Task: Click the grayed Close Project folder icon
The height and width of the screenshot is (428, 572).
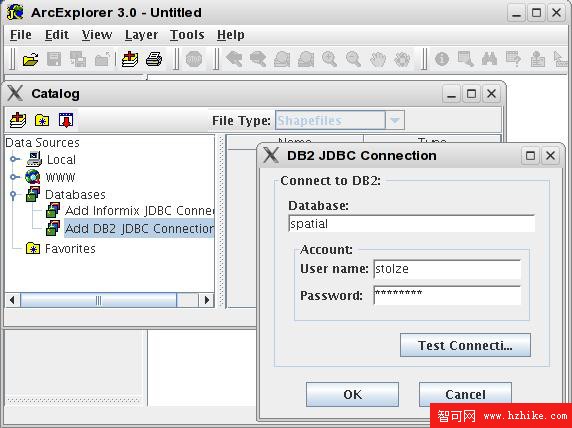Action: pyautogui.click(x=102, y=59)
